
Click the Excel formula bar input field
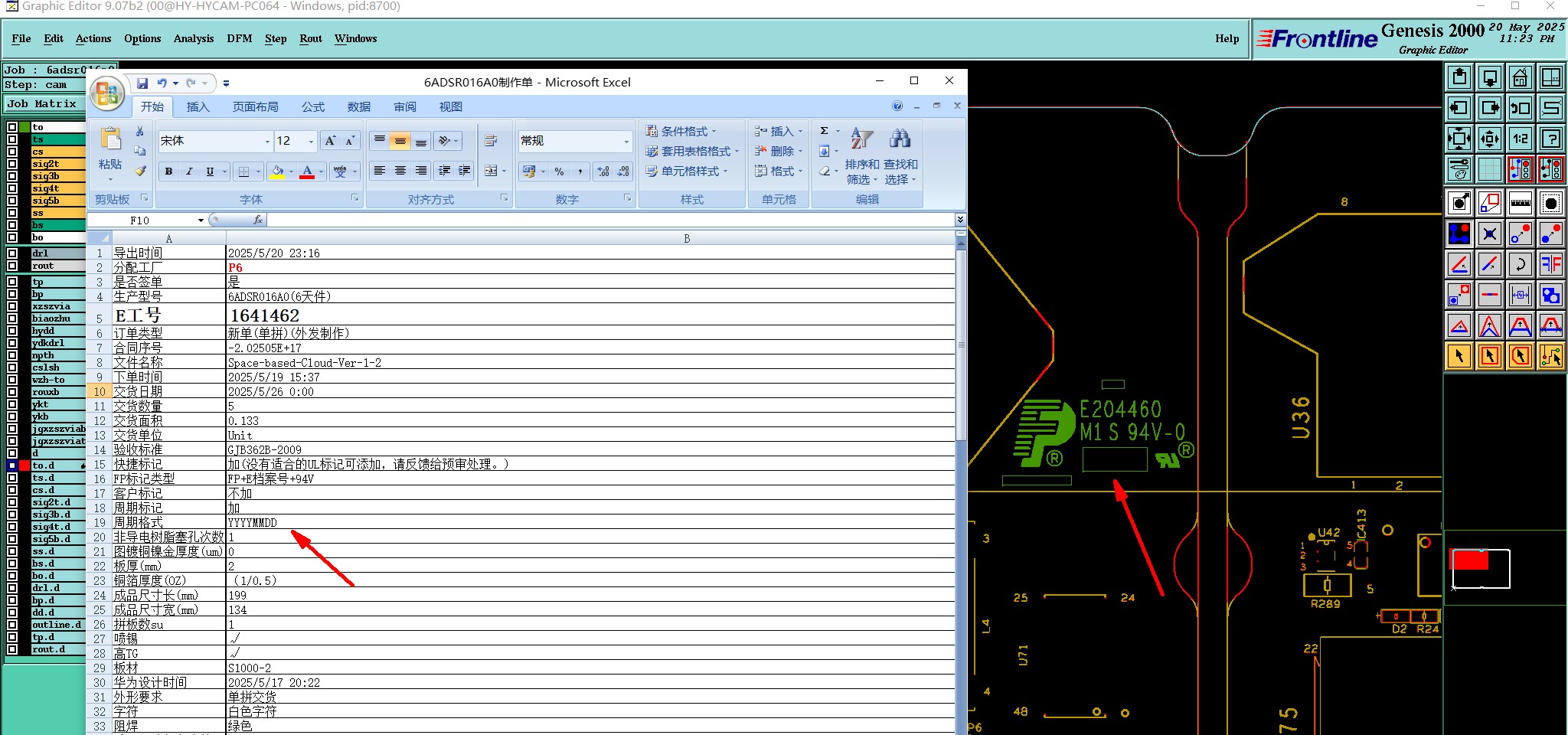(x=610, y=220)
